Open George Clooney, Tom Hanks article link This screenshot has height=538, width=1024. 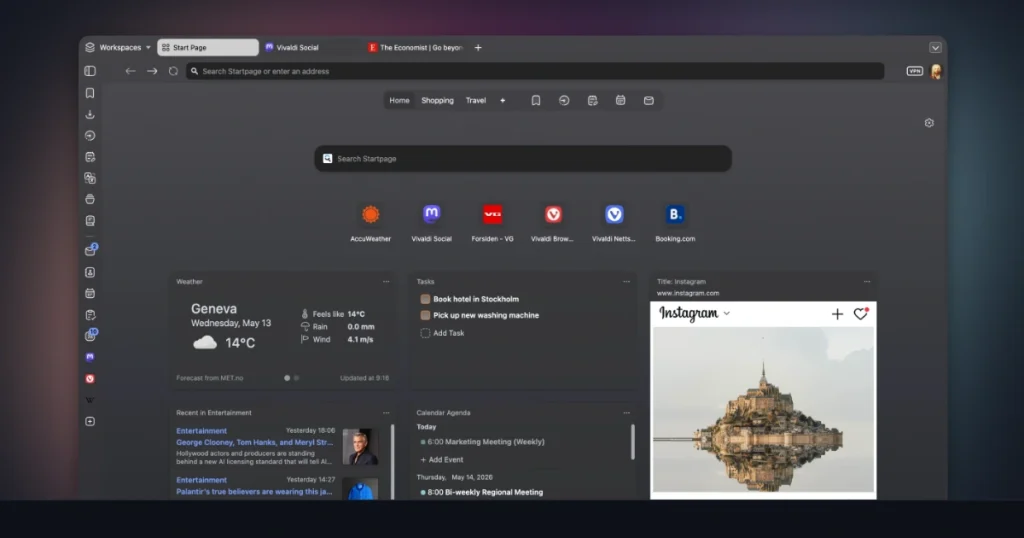[255, 442]
